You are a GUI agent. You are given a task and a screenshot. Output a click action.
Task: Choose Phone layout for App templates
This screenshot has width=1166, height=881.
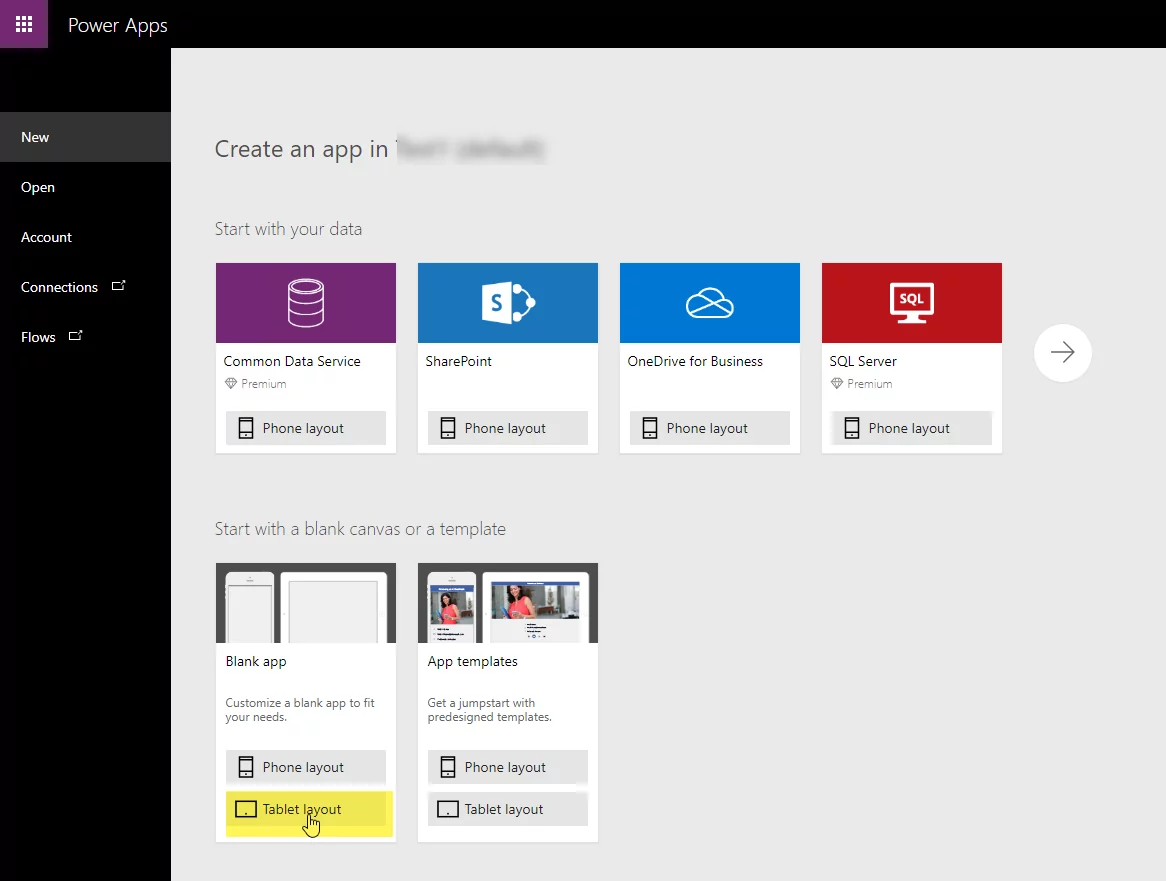[x=508, y=767]
